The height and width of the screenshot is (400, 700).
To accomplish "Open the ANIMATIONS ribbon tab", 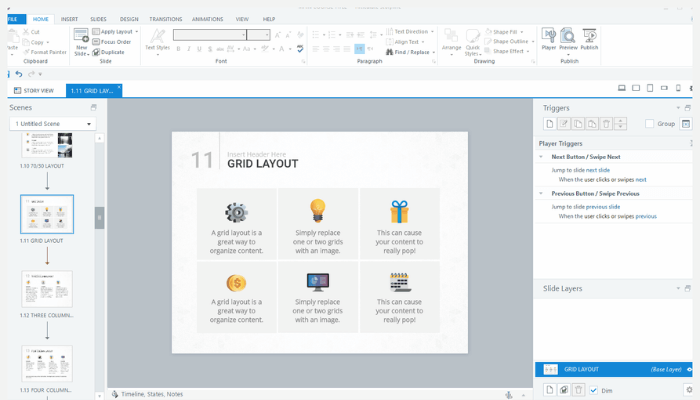I will [x=208, y=19].
